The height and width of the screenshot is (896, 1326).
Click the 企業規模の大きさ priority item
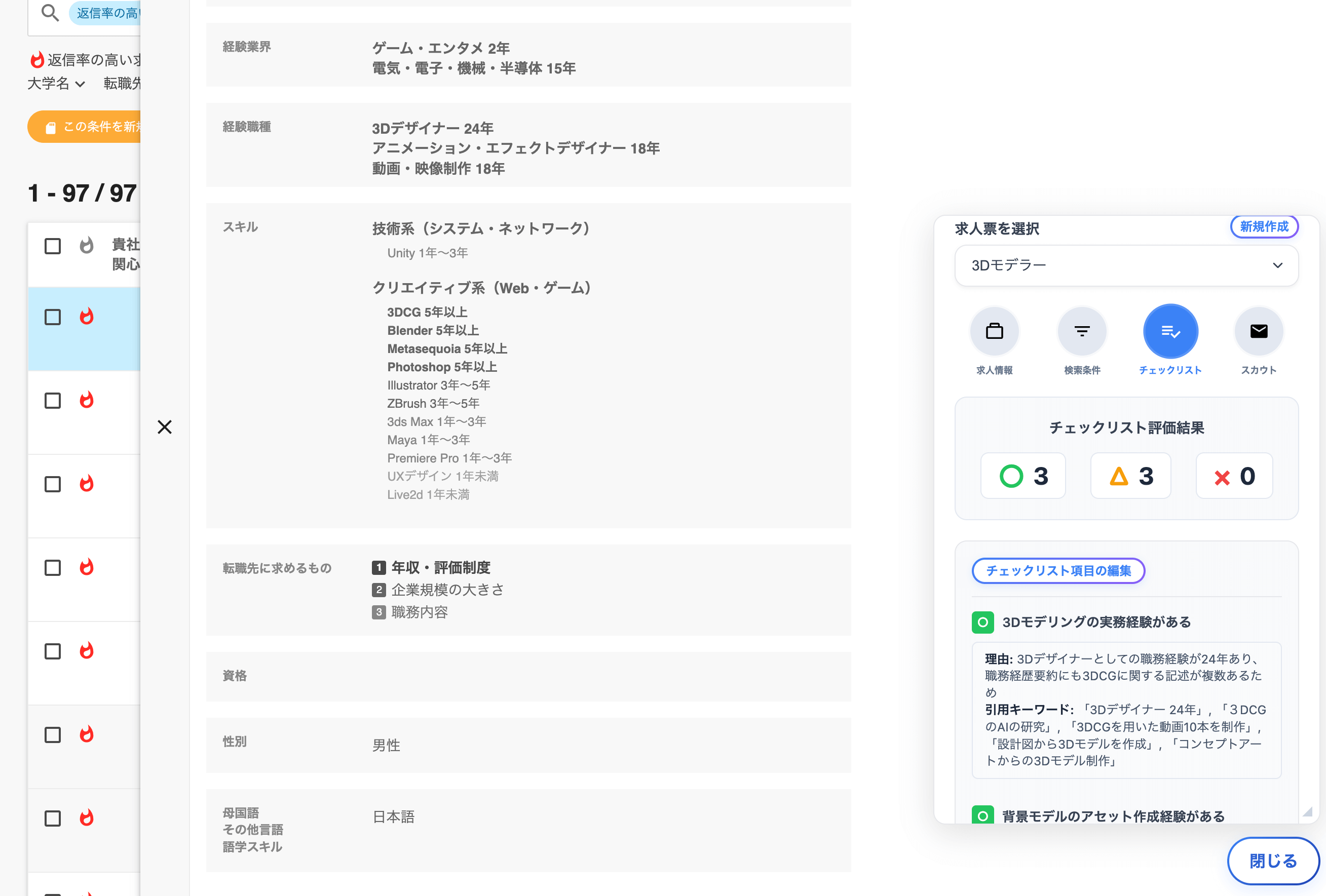[438, 590]
